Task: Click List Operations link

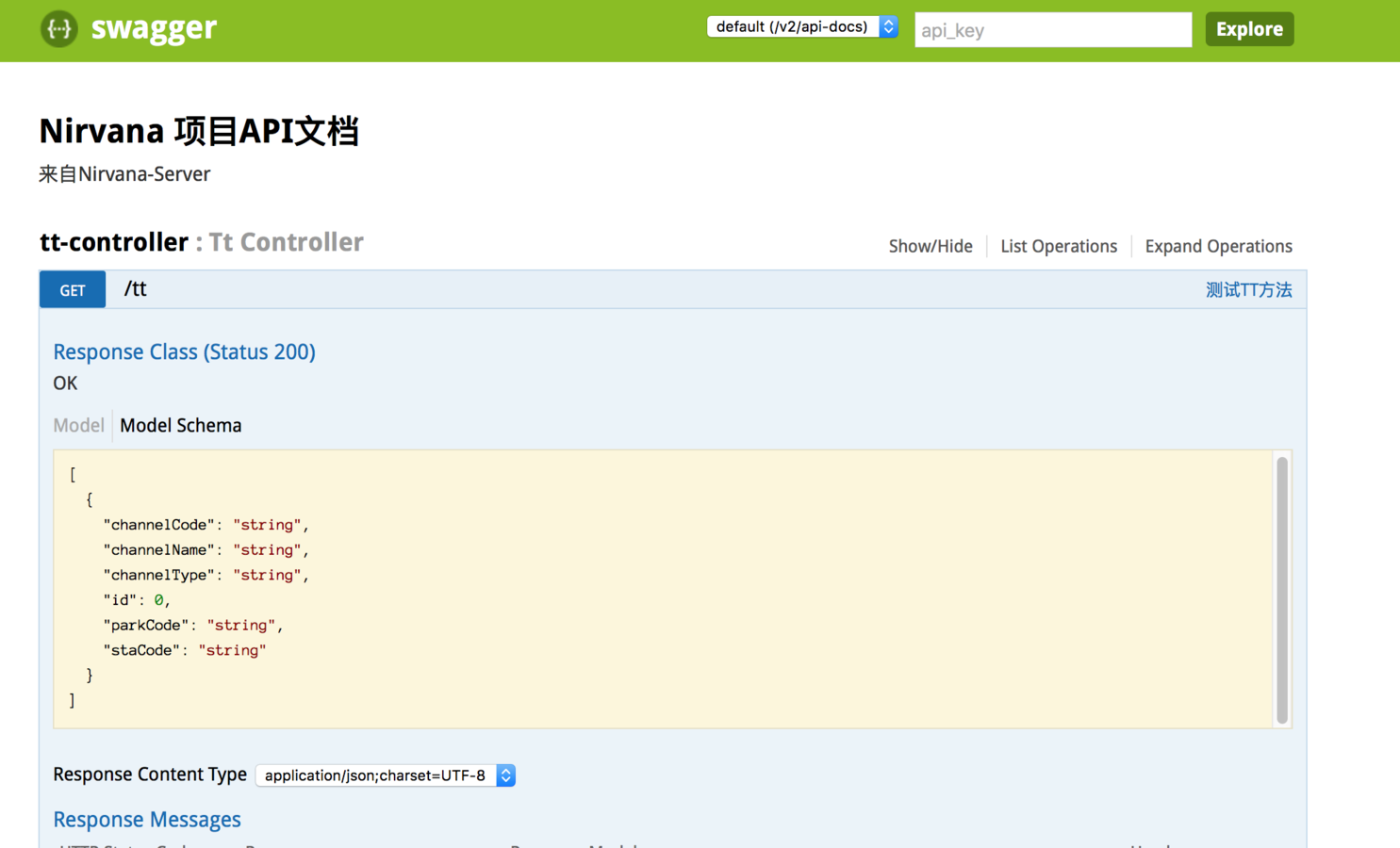Action: (1059, 246)
